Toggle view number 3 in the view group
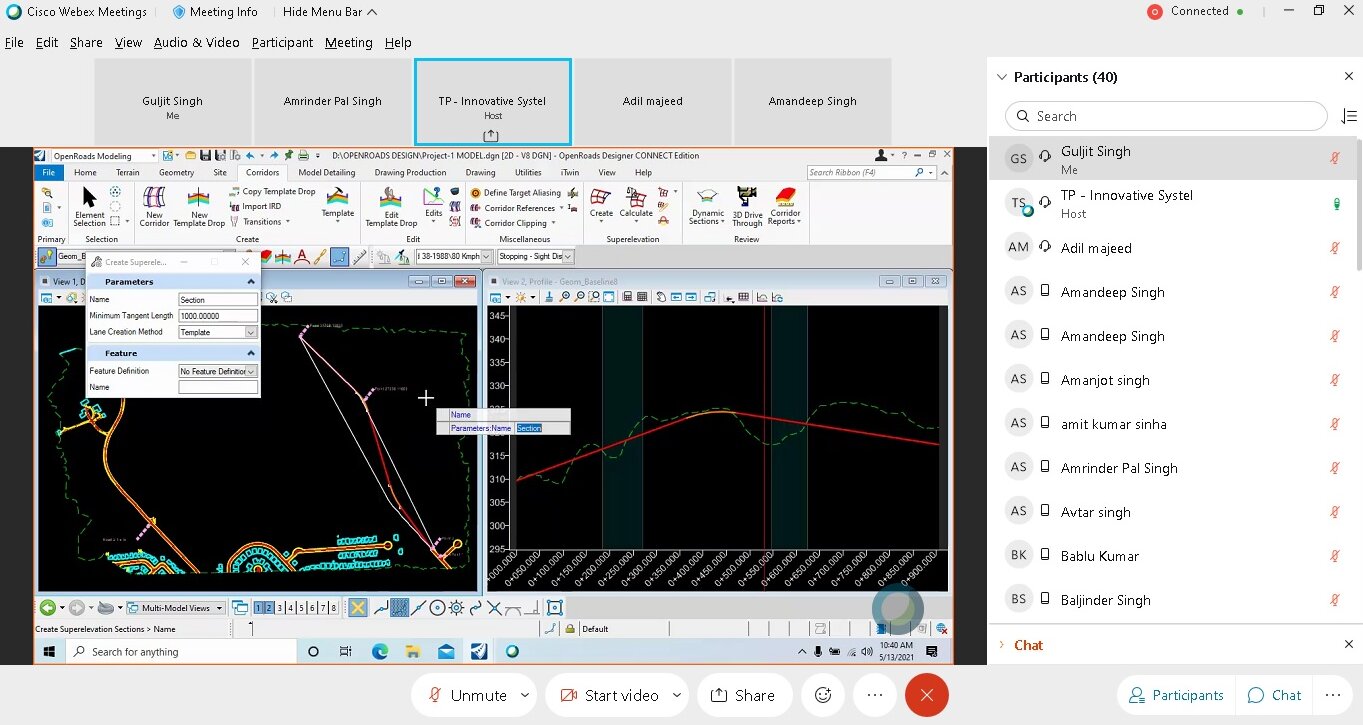The image size is (1363, 725). [279, 608]
